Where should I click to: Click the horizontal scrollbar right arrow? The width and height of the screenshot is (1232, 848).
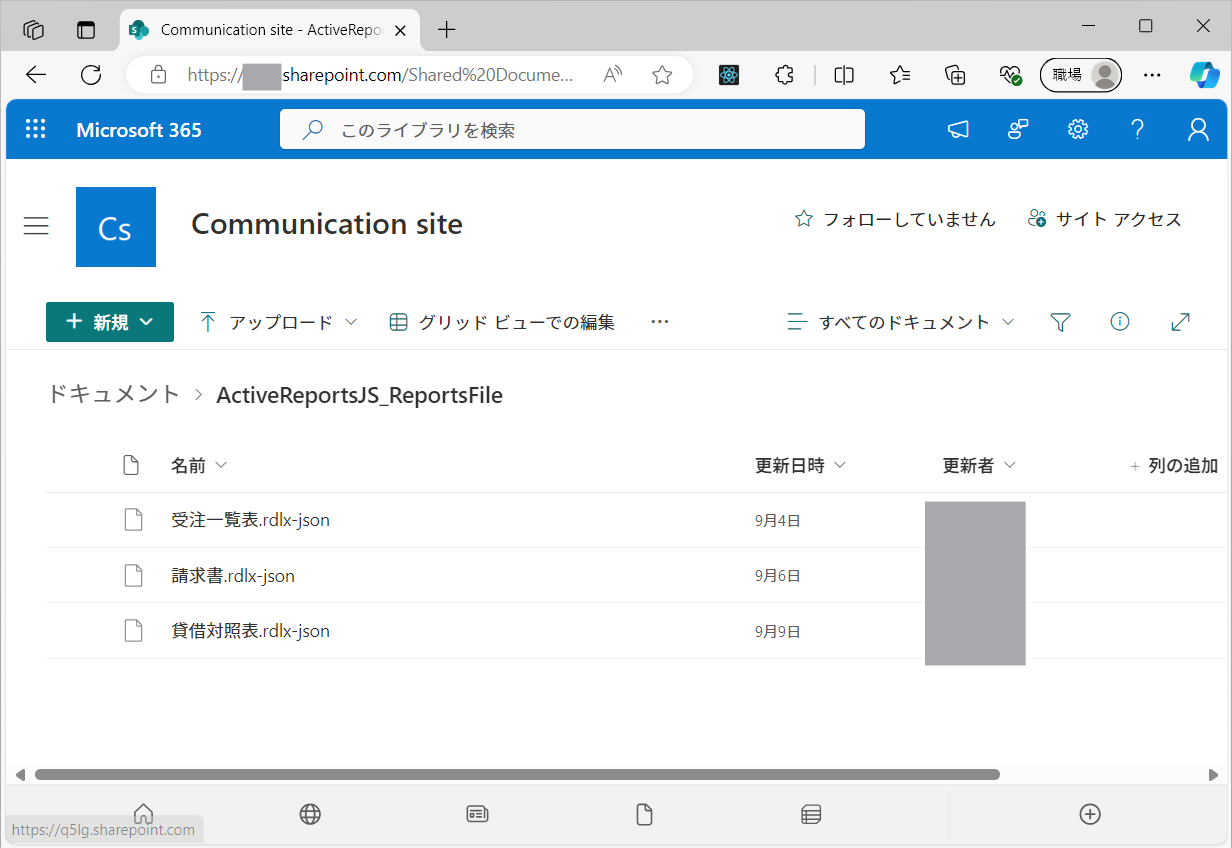(1213, 774)
